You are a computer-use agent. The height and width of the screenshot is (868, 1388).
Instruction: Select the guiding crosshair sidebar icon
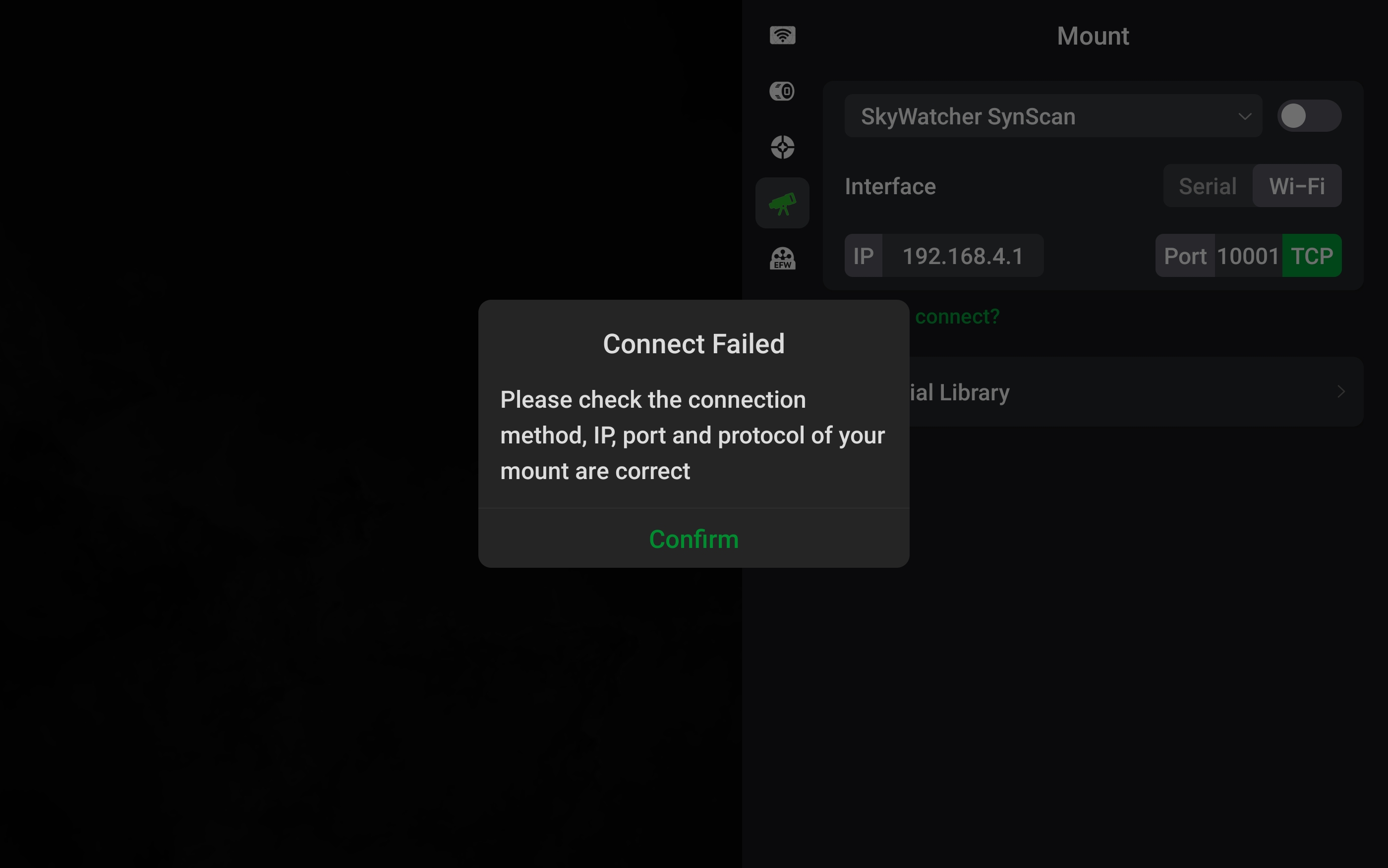click(x=782, y=147)
